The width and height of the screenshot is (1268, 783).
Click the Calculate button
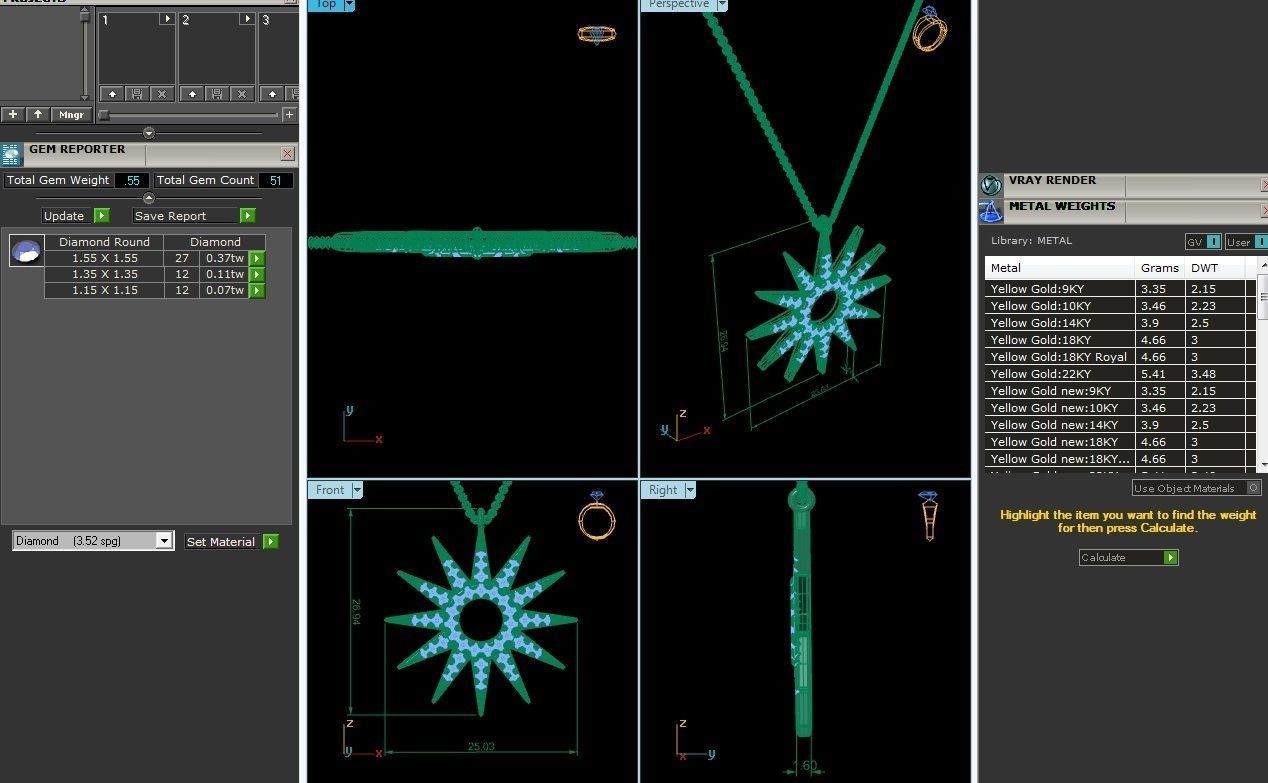(1128, 557)
